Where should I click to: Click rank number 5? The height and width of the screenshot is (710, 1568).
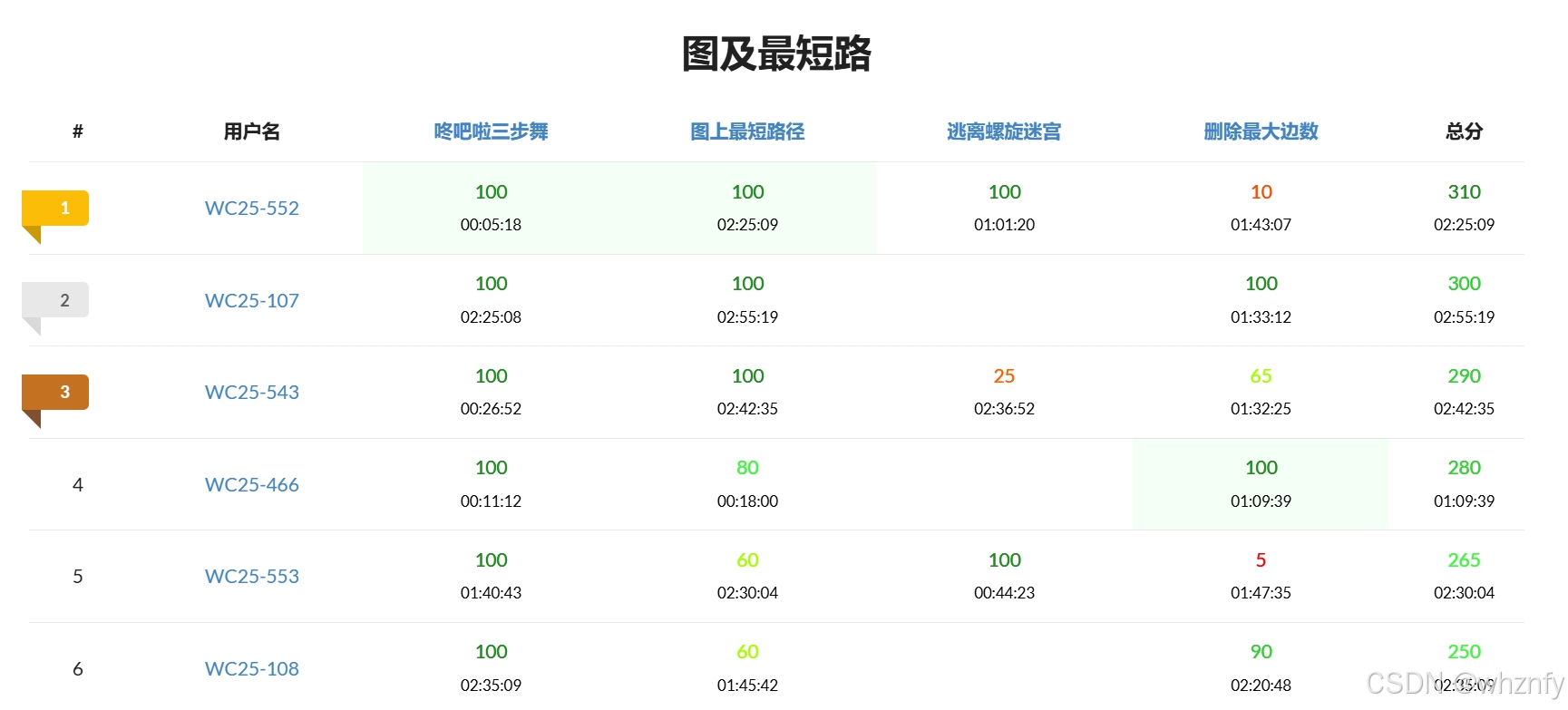coord(78,577)
